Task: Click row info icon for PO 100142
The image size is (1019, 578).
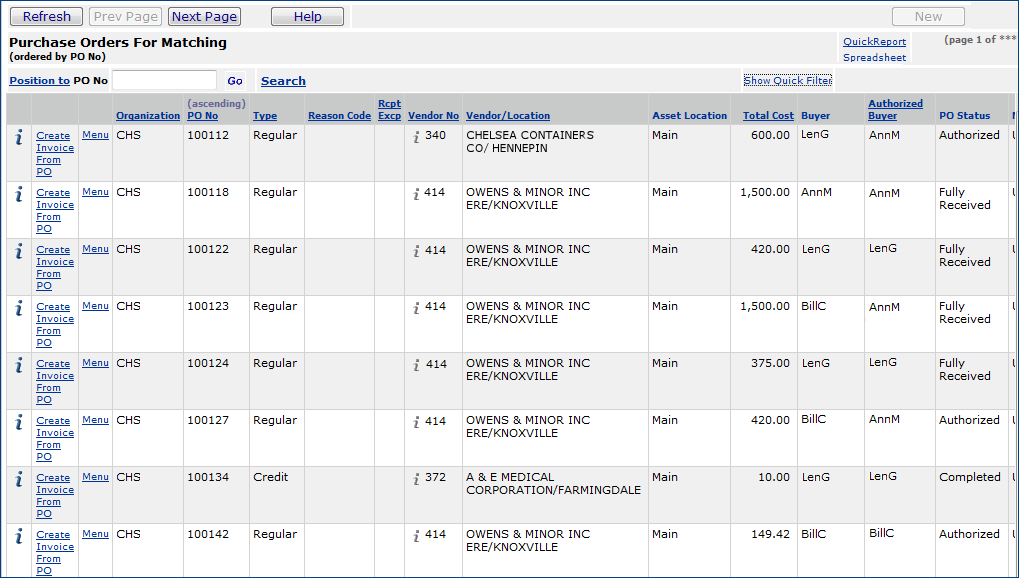Action: tap(18, 536)
